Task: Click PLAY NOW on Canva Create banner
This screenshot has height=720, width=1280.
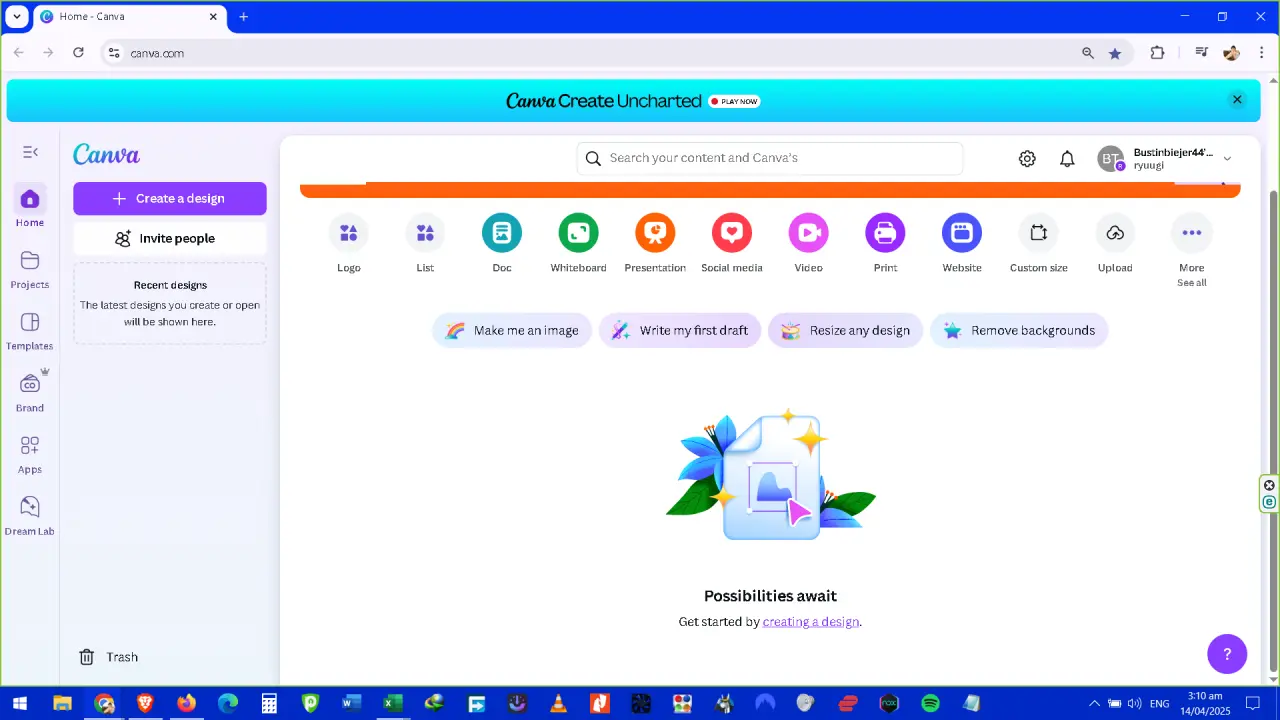Action: (734, 101)
